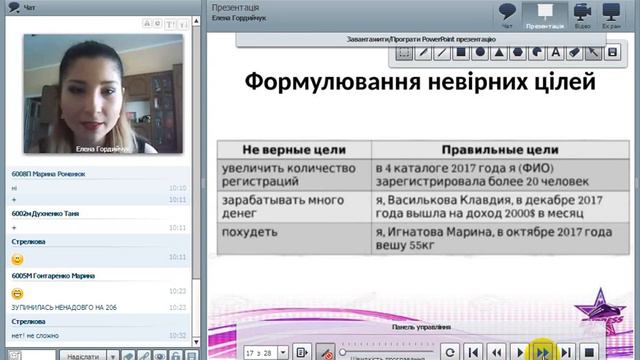Save whiteboard with the floppy disk icon
Screen dimensions: 640x360
tap(612, 53)
